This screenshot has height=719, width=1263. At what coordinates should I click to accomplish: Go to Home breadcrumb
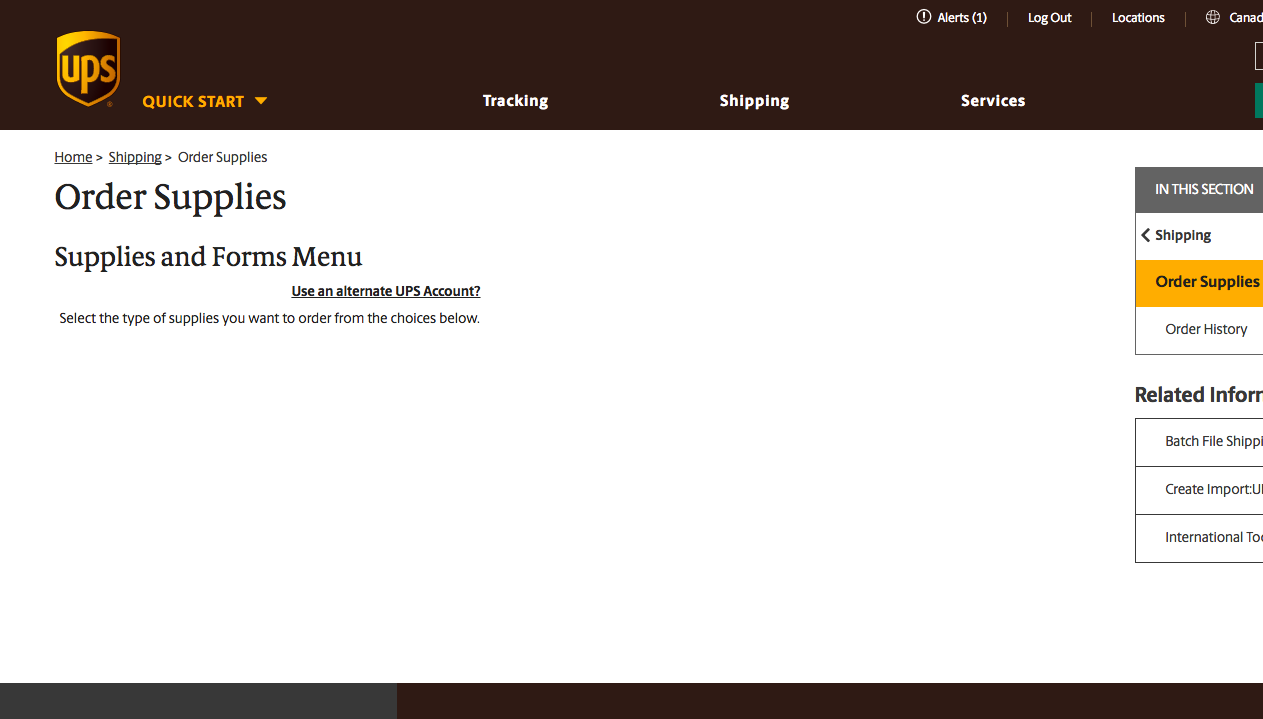click(73, 157)
